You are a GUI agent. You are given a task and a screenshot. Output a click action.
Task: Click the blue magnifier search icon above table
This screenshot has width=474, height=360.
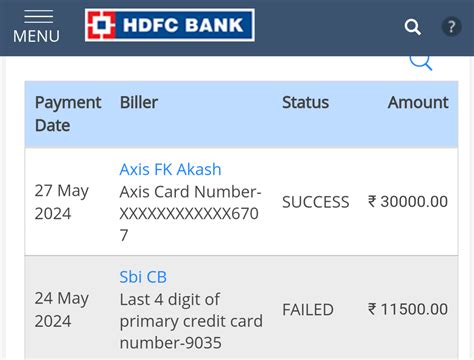pyautogui.click(x=421, y=62)
